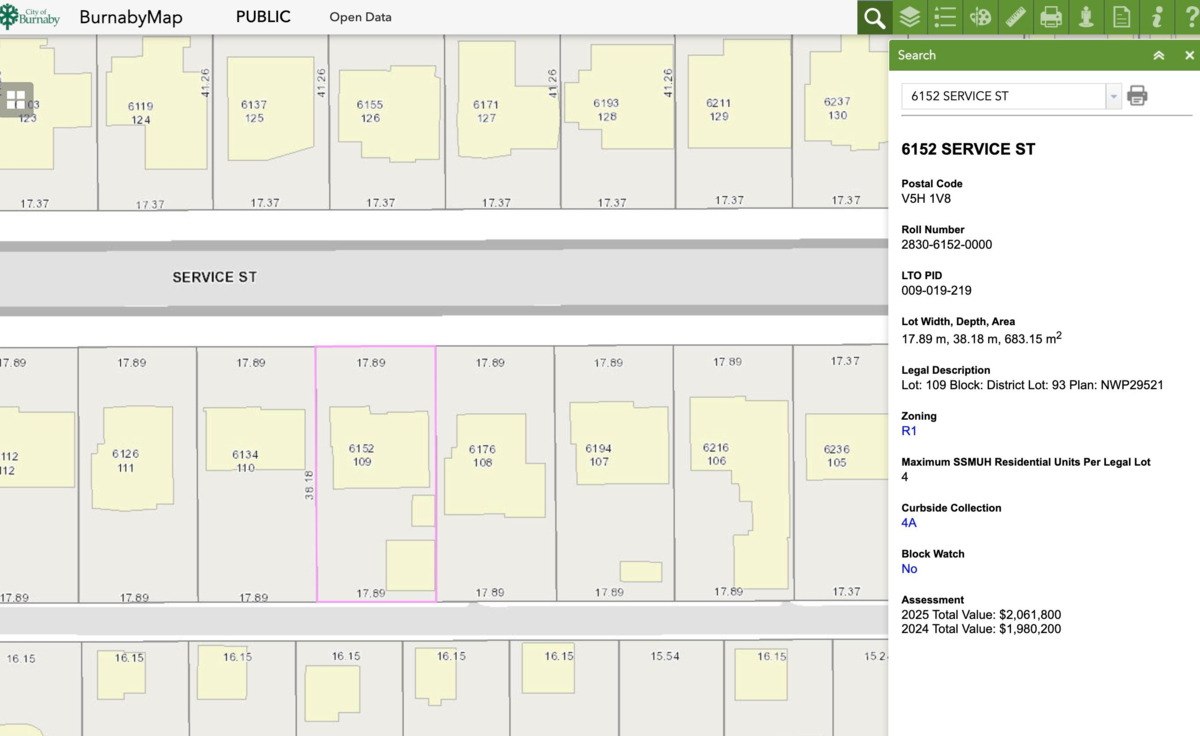
Task: Print the 6152 Service St search result
Action: click(1137, 96)
